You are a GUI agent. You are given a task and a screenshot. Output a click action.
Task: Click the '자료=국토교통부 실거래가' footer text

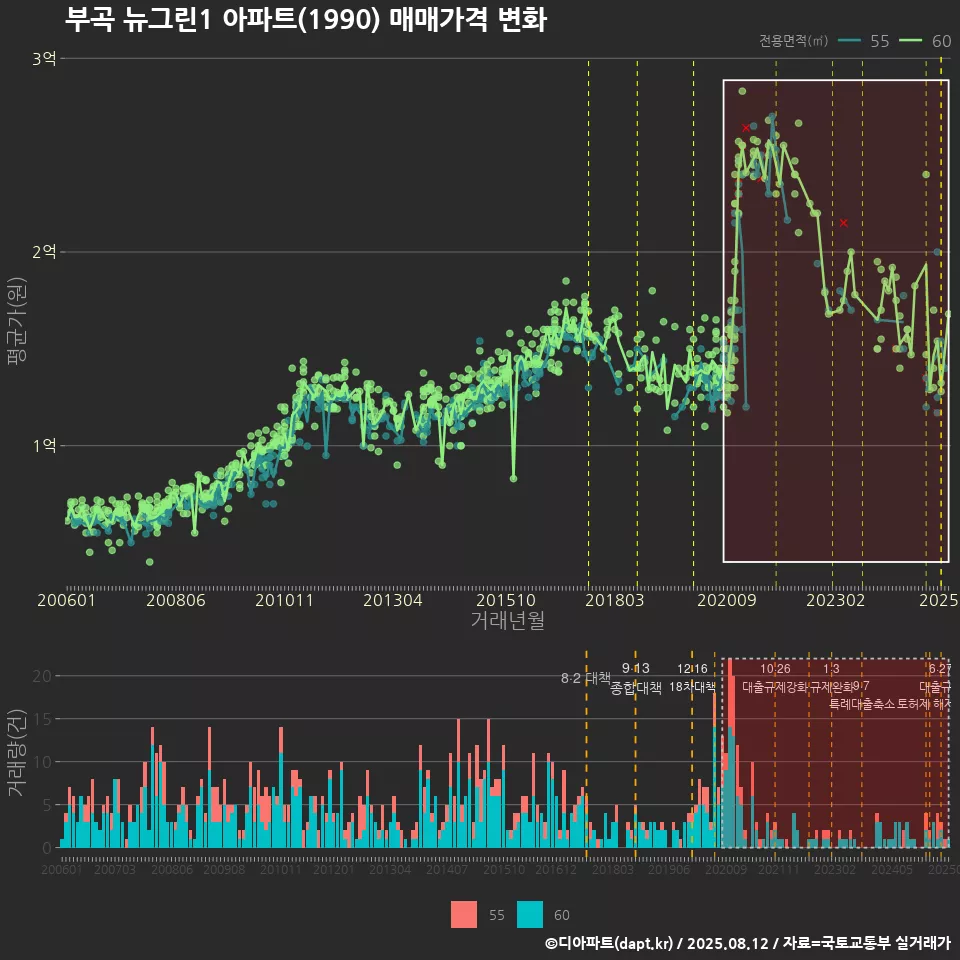(x=866, y=943)
